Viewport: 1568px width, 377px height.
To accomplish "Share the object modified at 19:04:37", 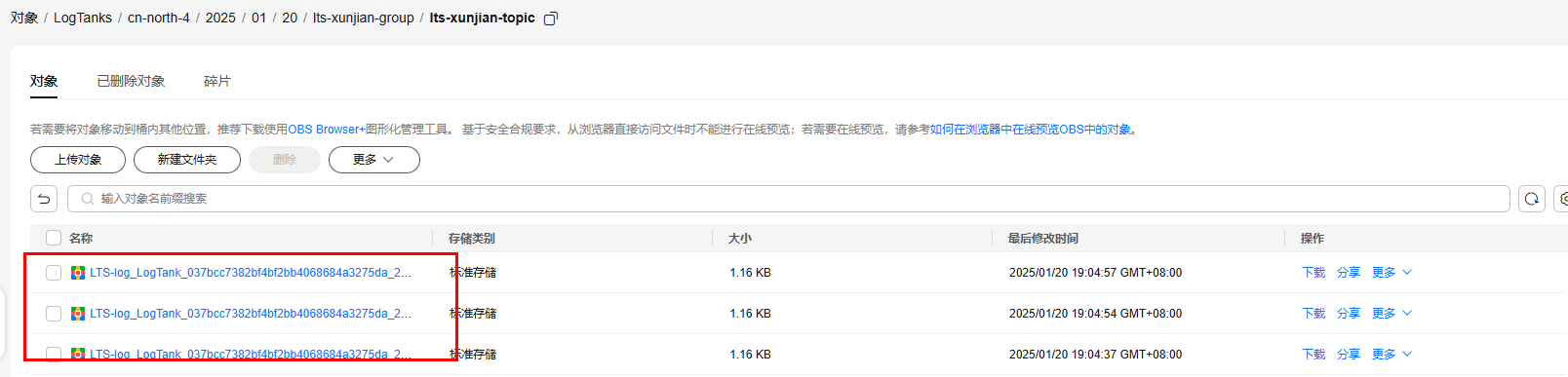I will point(1349,355).
